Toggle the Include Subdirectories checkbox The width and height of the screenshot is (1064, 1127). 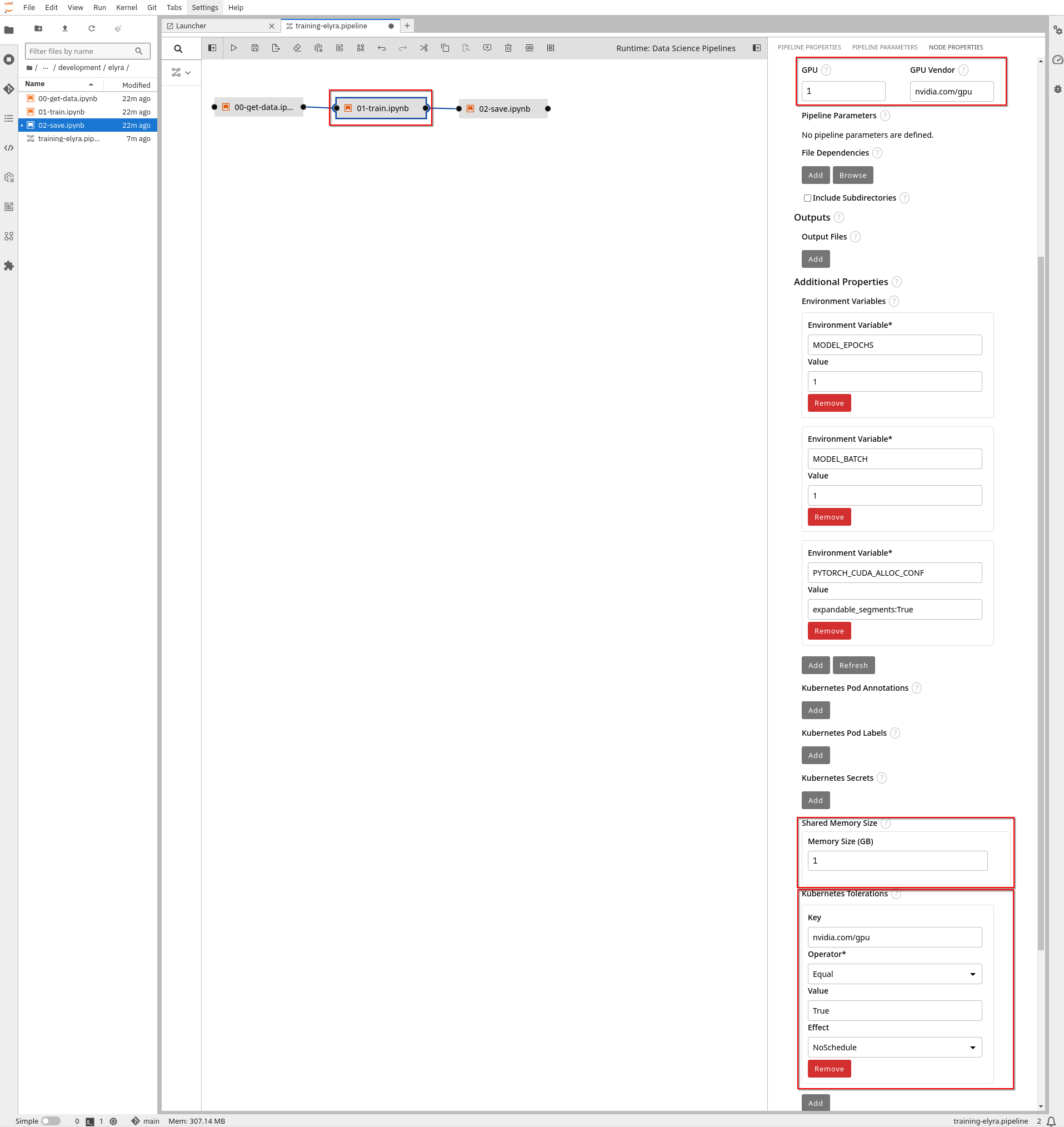click(807, 198)
